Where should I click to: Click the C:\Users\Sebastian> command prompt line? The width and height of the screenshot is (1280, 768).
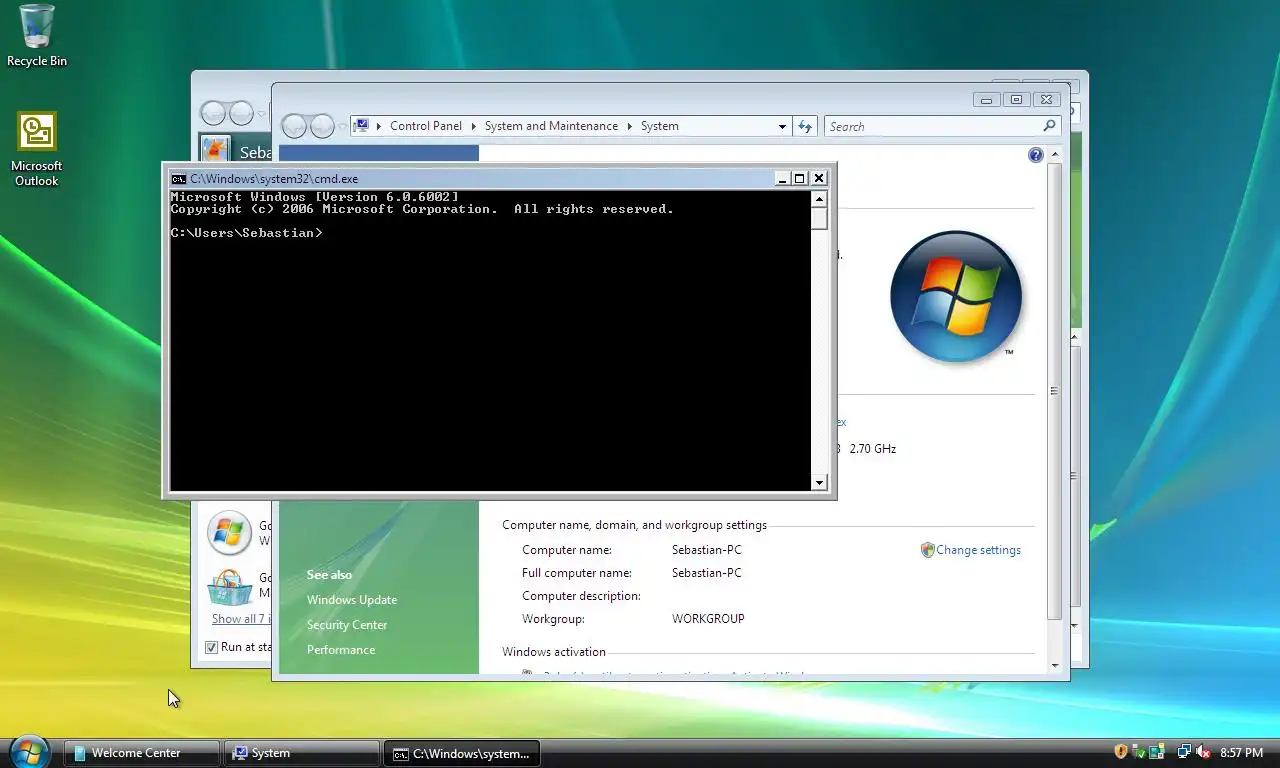click(246, 233)
